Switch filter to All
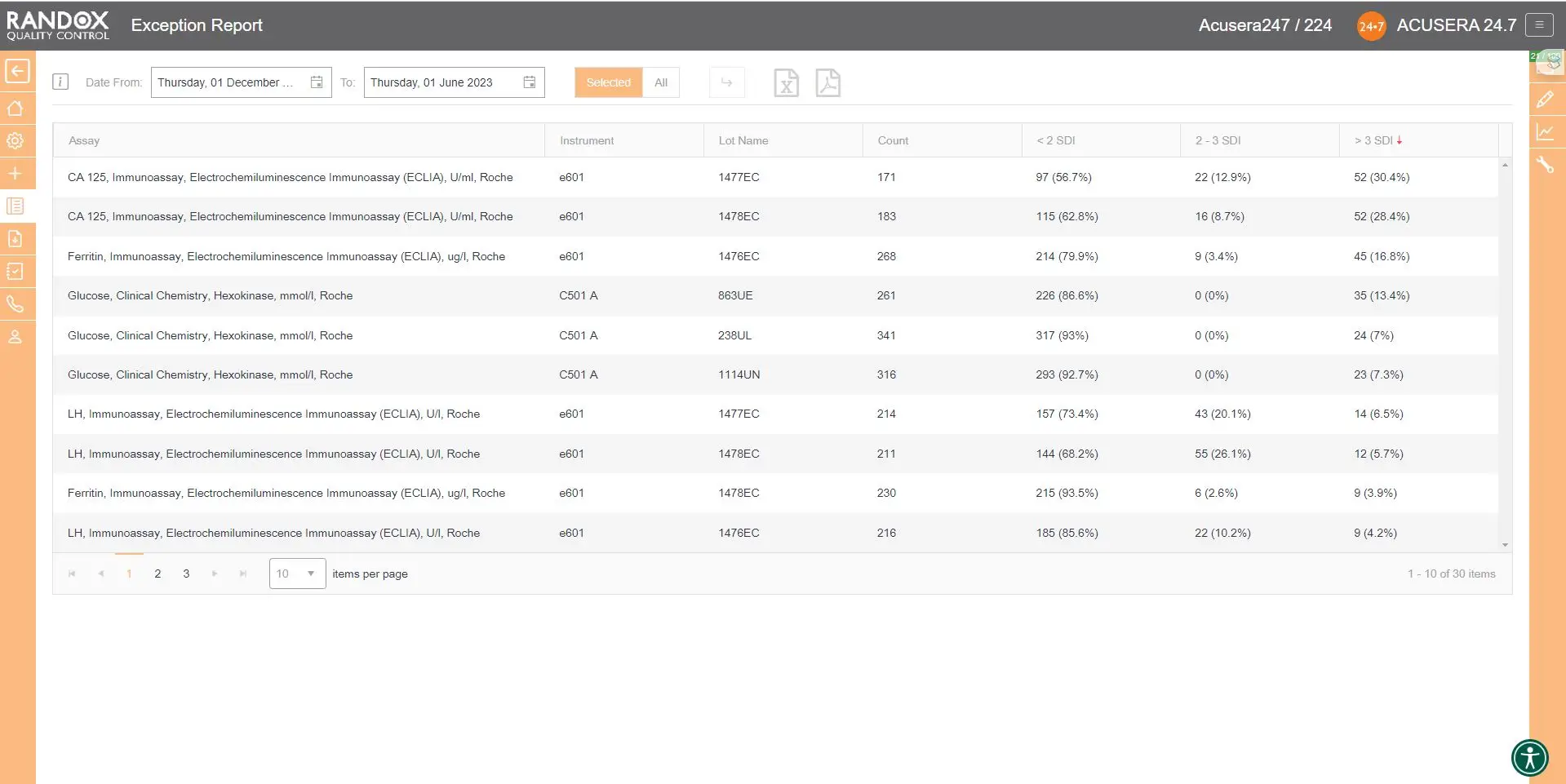The image size is (1566, 784). pos(661,82)
